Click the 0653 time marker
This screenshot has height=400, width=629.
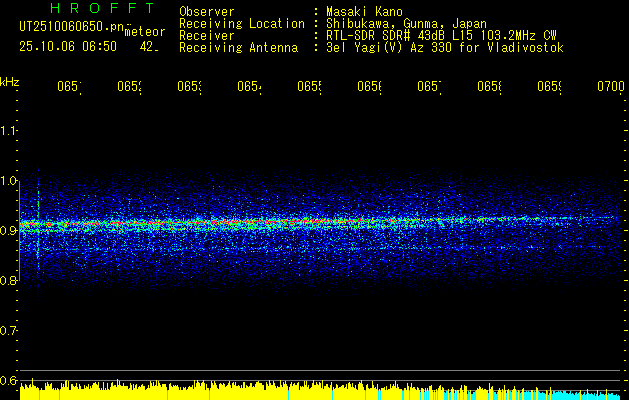pos(189,86)
